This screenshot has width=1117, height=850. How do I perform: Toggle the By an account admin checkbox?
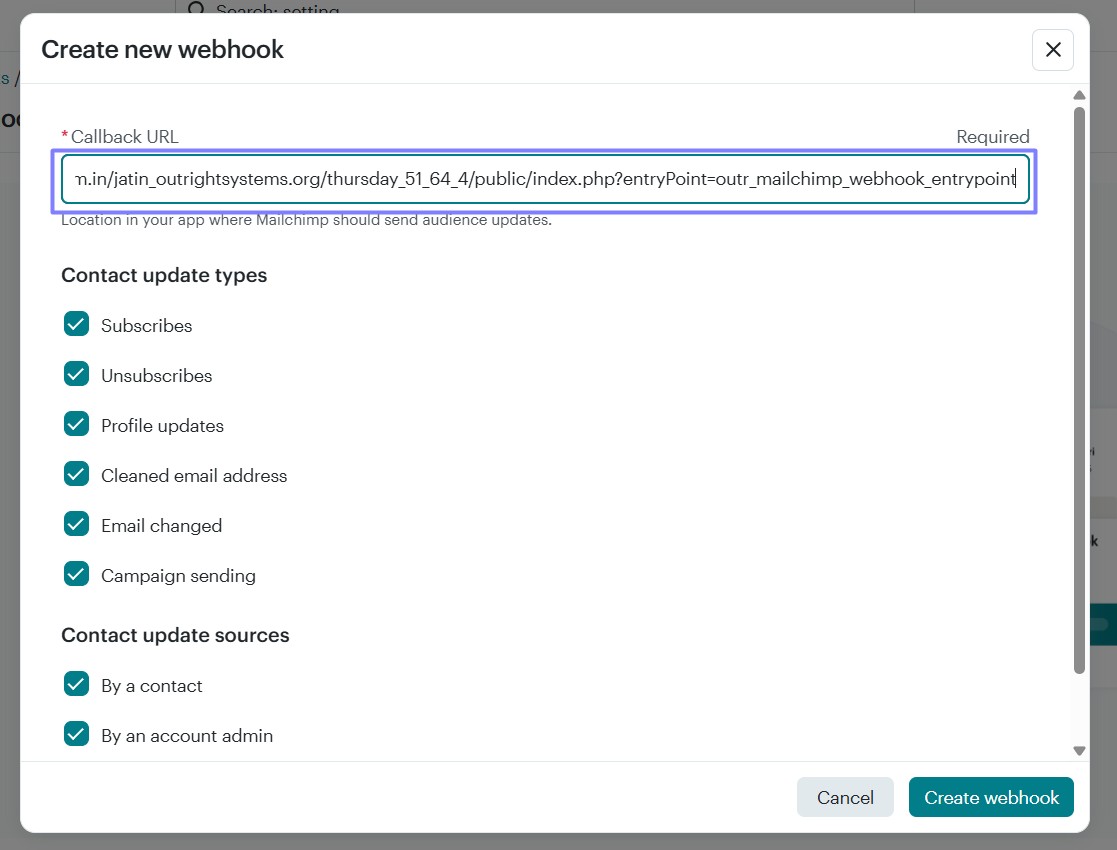coord(77,734)
